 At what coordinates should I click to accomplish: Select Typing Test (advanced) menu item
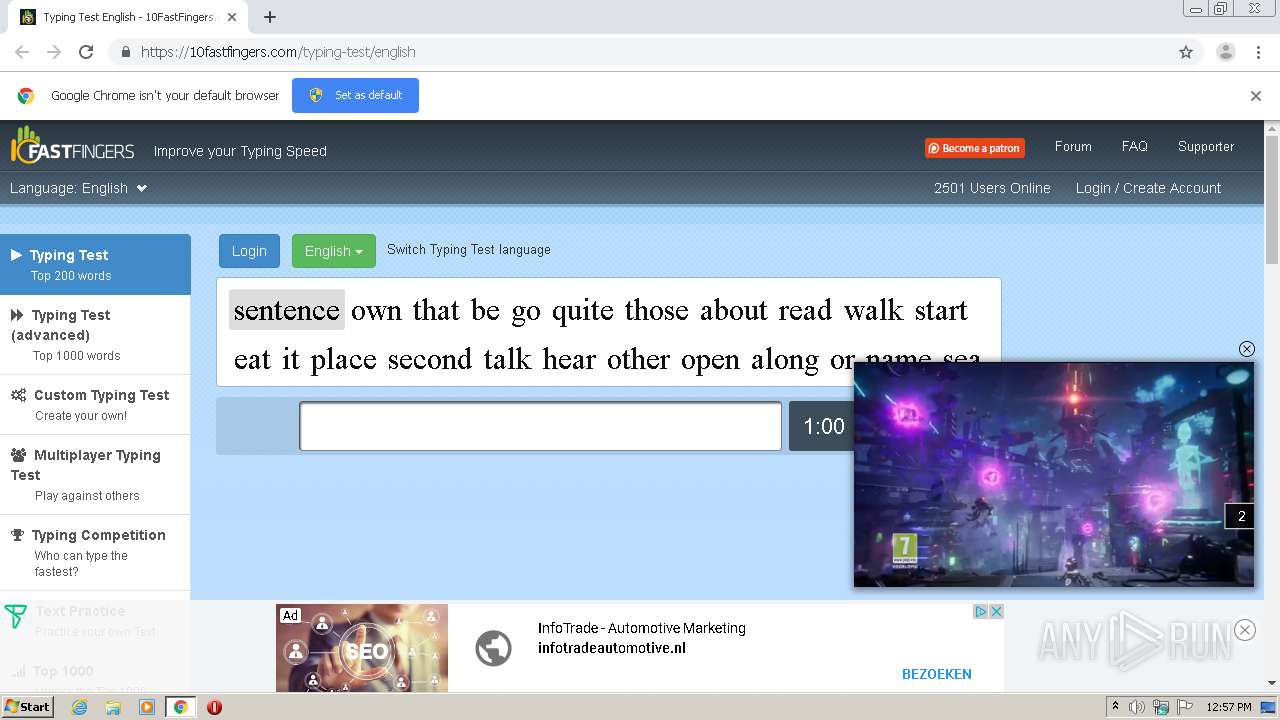95,334
